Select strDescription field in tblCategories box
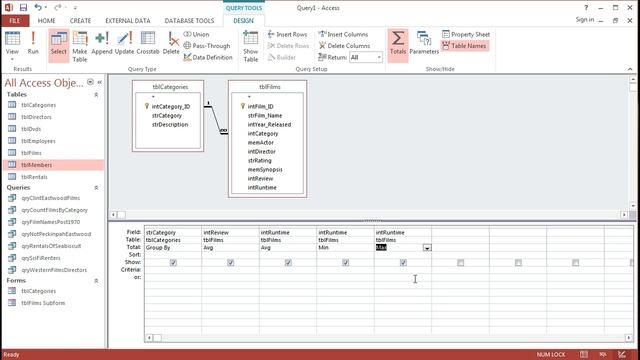The width and height of the screenshot is (640, 360). pos(170,124)
